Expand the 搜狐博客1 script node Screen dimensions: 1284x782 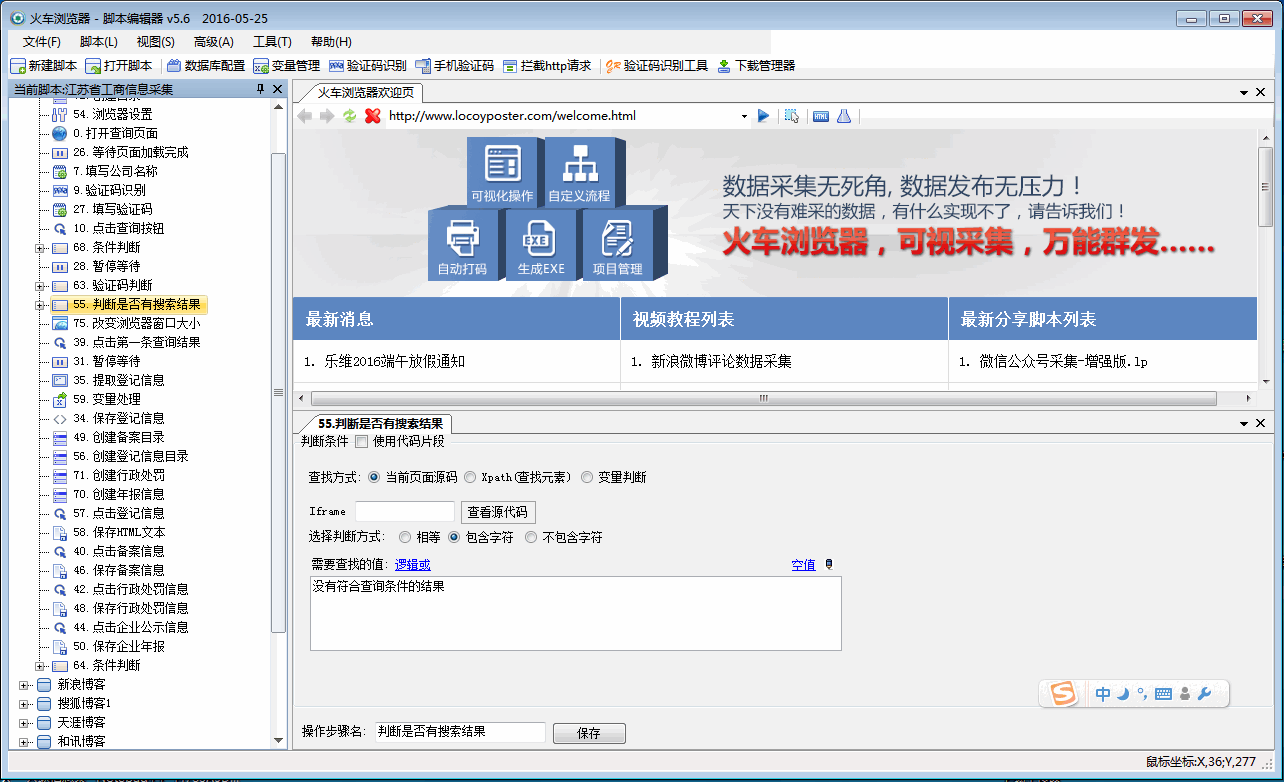[24, 704]
